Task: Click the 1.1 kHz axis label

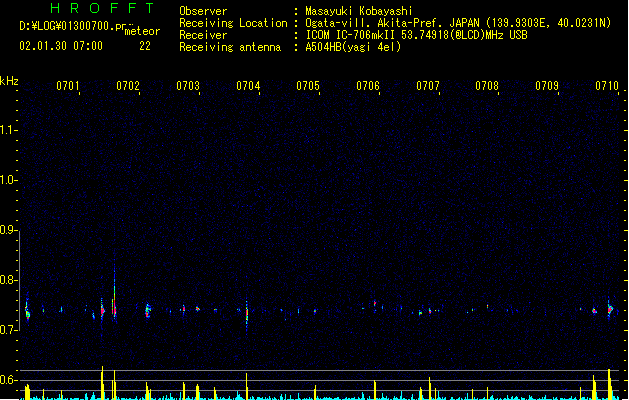Action: 8,130
